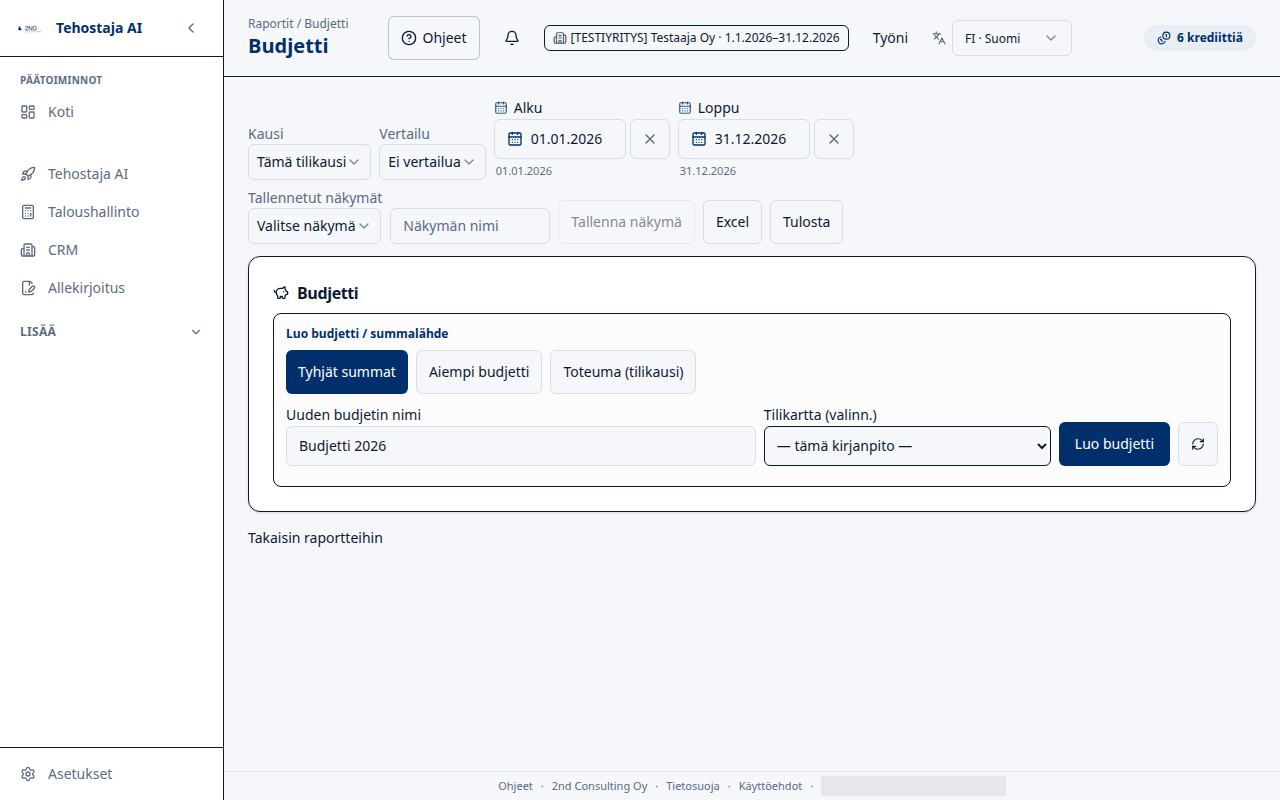Click the Loppu date field 31.12.2026
This screenshot has width=1280, height=800.
point(744,139)
